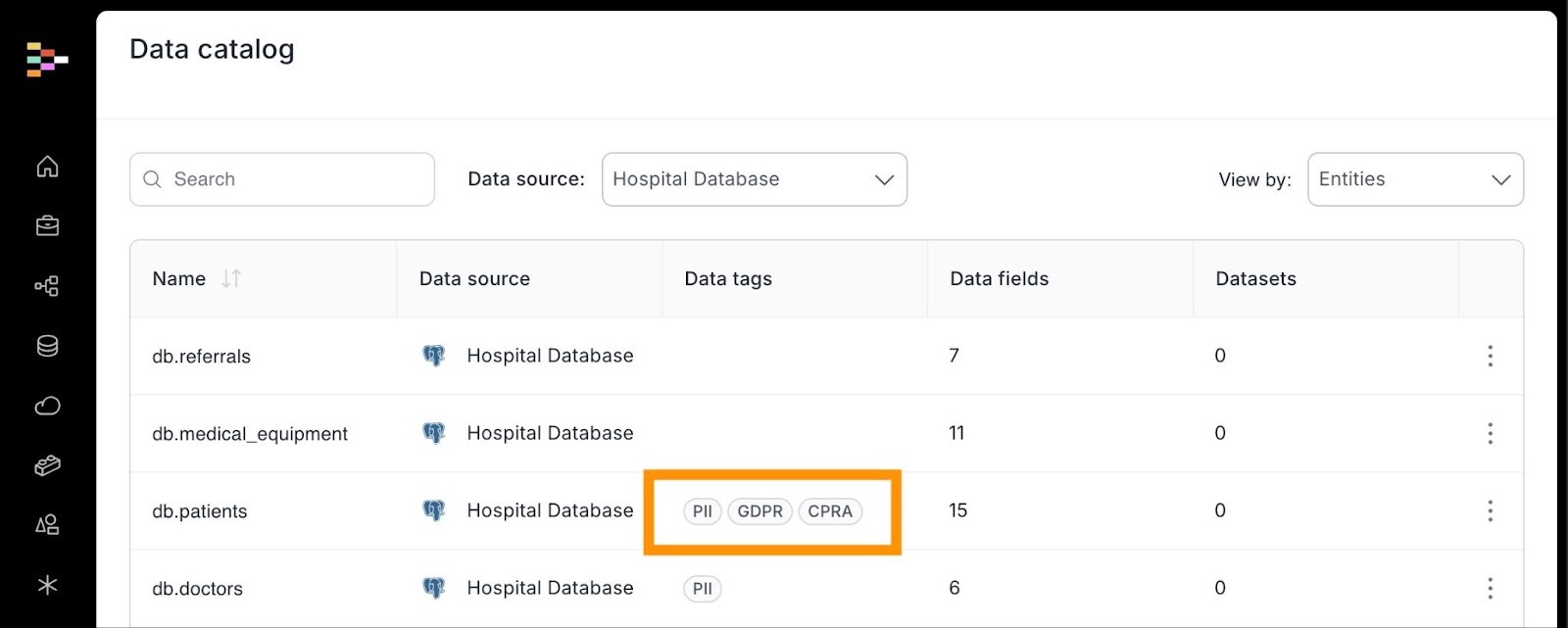This screenshot has width=1568, height=628.
Task: Open the db.patients entity
Action: click(200, 511)
